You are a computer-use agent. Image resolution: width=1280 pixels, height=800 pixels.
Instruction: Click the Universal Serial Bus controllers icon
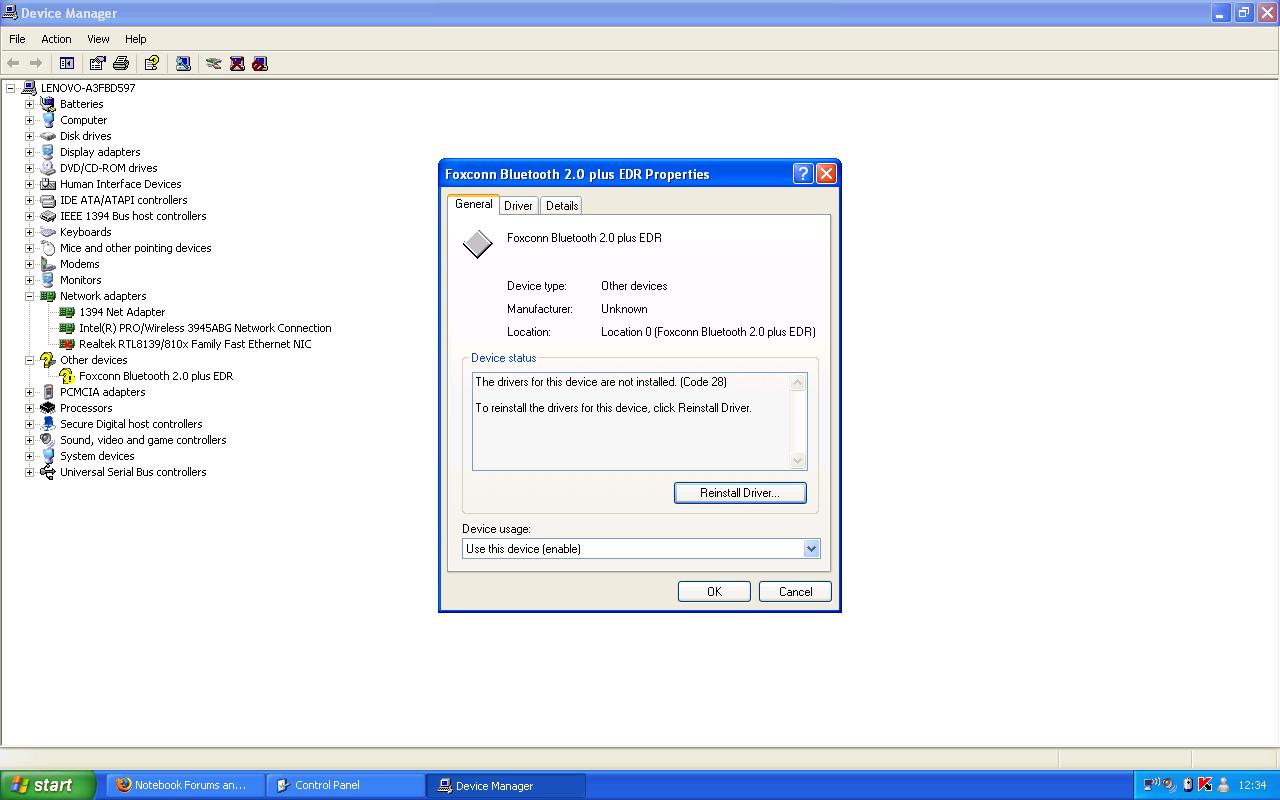point(47,472)
